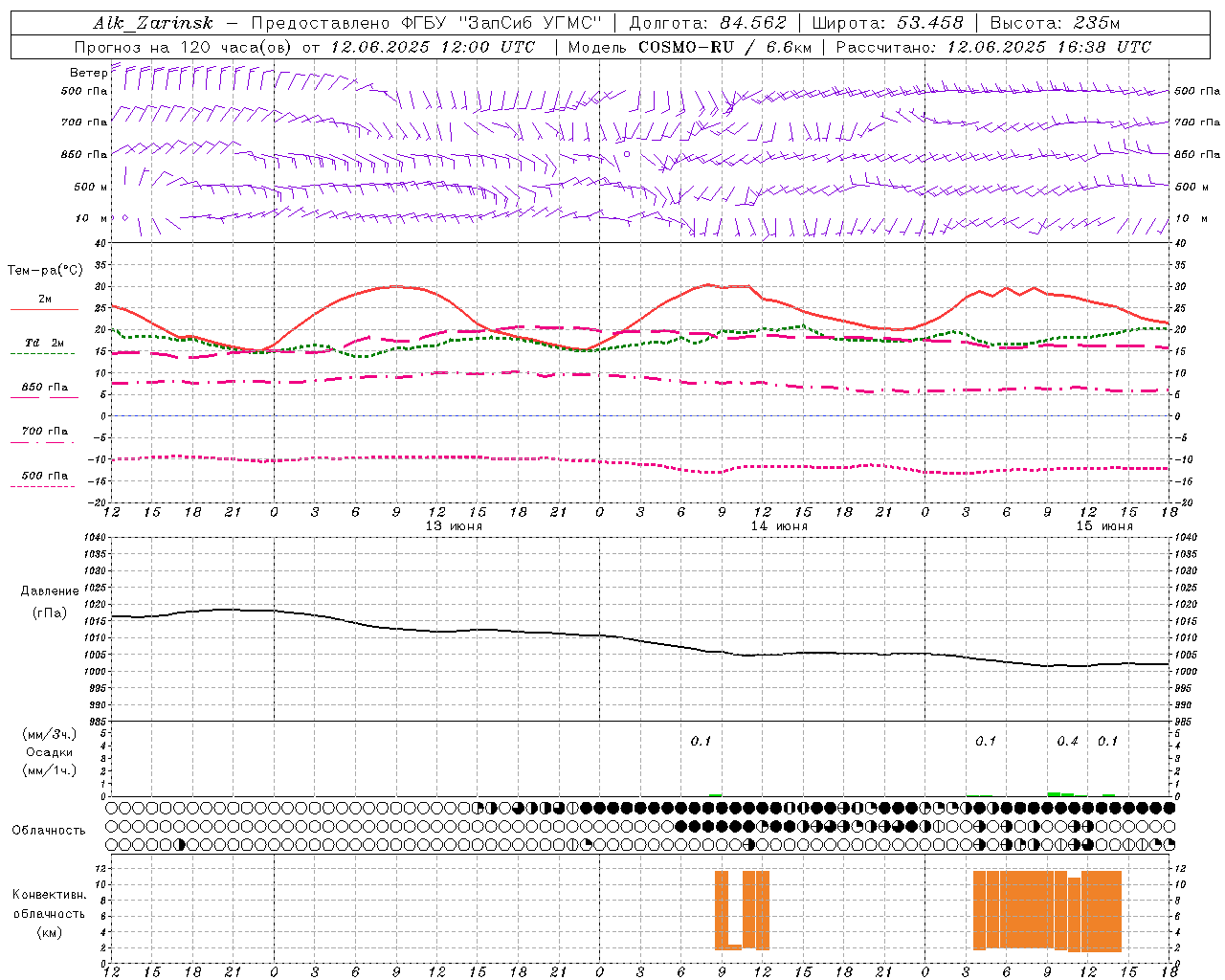Viewport: 1225px width, 980px height.
Task: Click the 15 июня date label
Action: 1104,526
